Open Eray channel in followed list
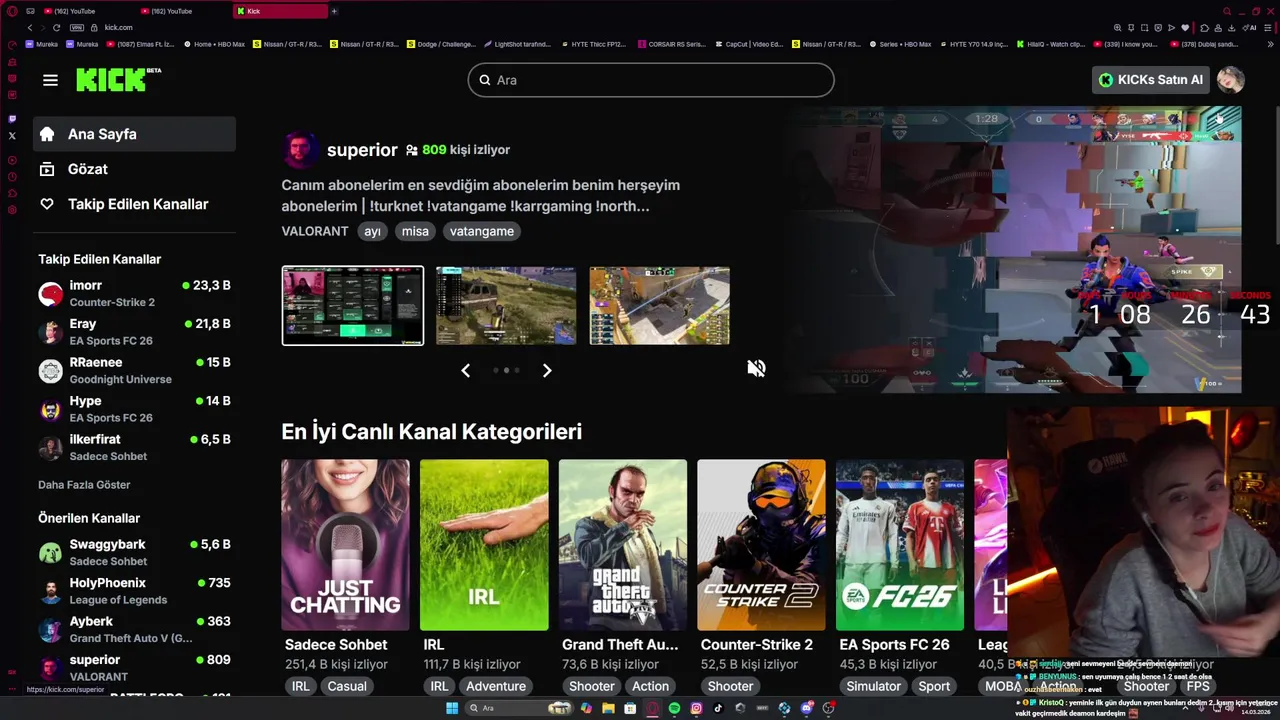The width and height of the screenshot is (1280, 720). (134, 332)
